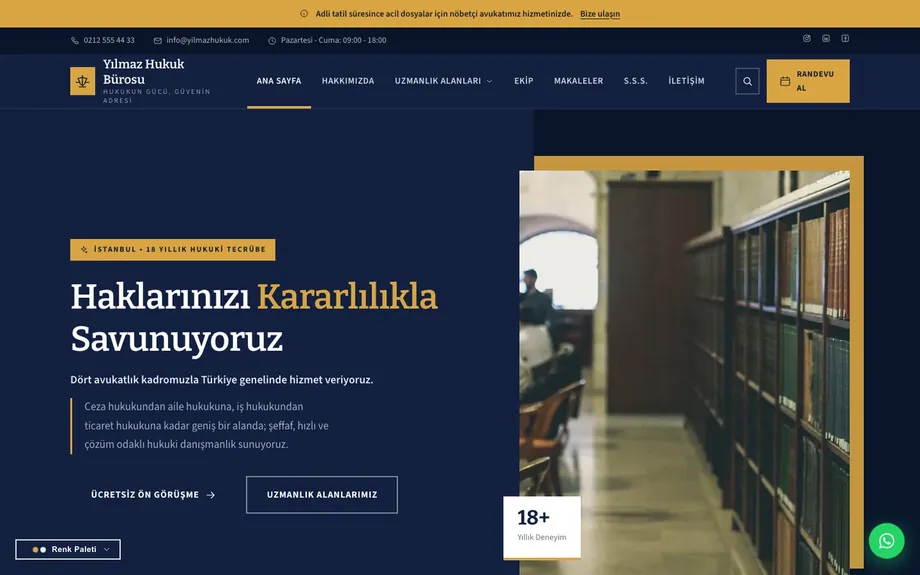Click the clock icon beside Pazartesi - Cuma: 09:00 - 18:00
Viewport: 920px width, 575px height.
point(272,40)
